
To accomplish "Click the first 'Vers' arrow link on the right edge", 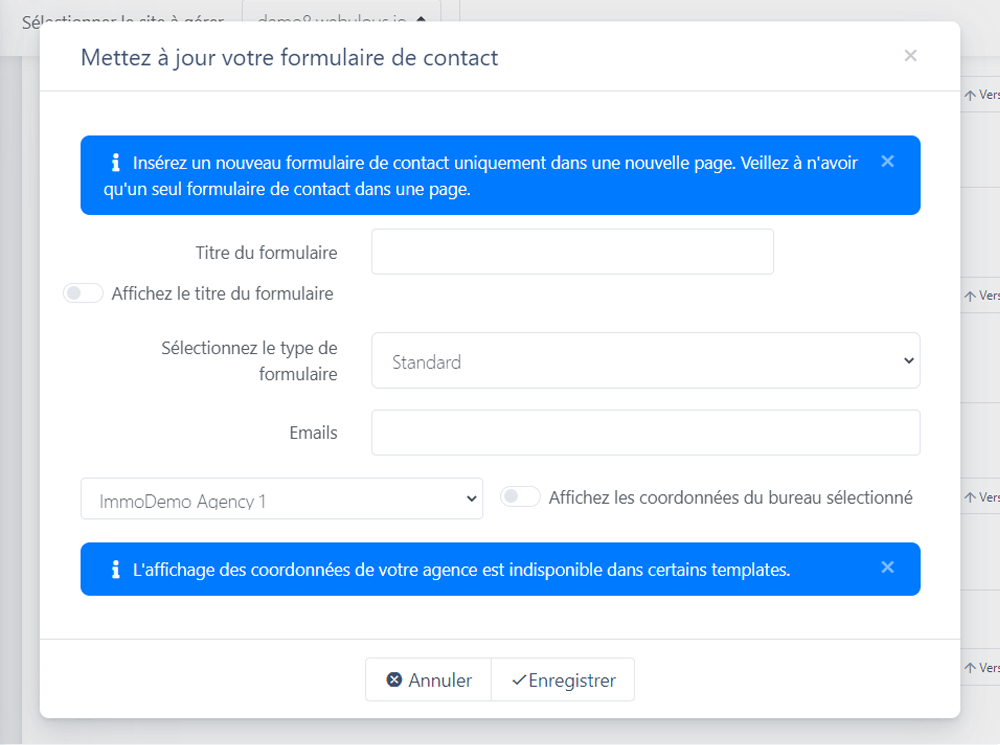I will [981, 95].
